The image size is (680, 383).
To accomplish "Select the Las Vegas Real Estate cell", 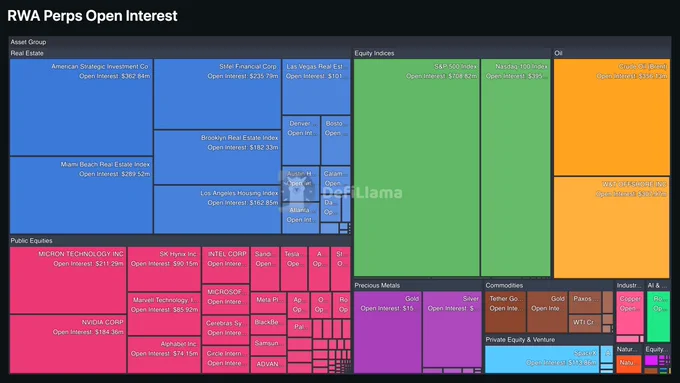I will 316,86.
